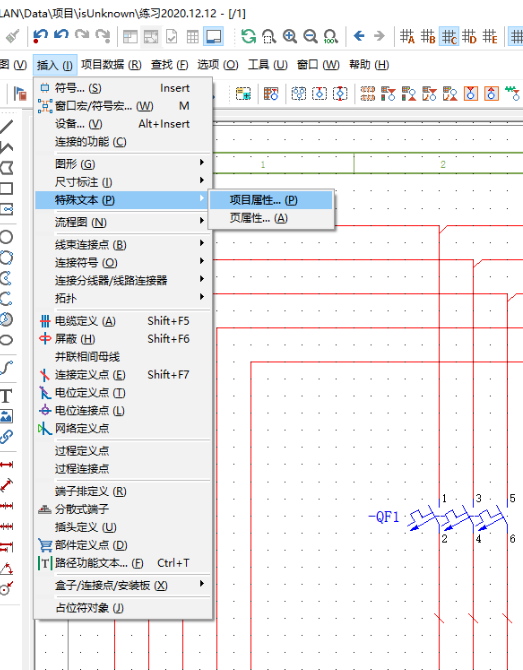Toggle grid B icon
The image size is (523, 670).
point(428,36)
